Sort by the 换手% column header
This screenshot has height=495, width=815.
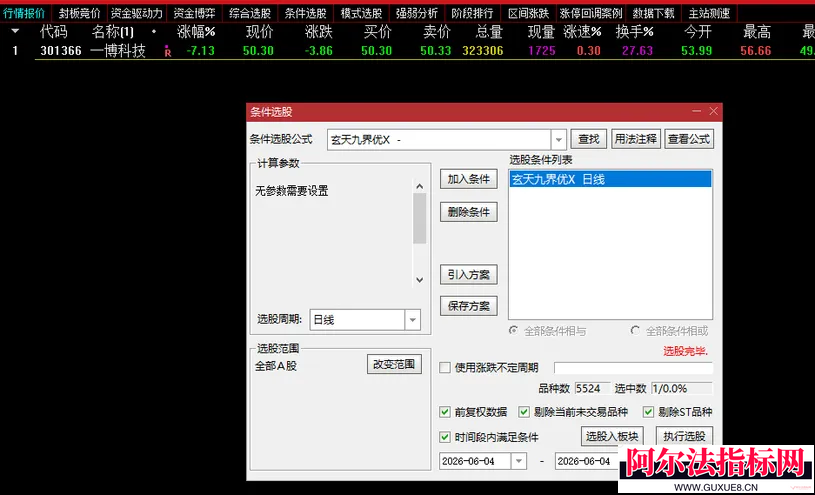(x=634, y=32)
